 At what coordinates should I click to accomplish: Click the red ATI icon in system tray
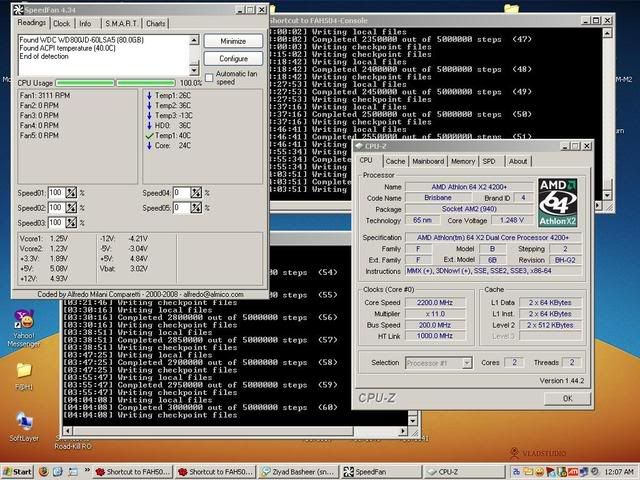click(x=573, y=472)
